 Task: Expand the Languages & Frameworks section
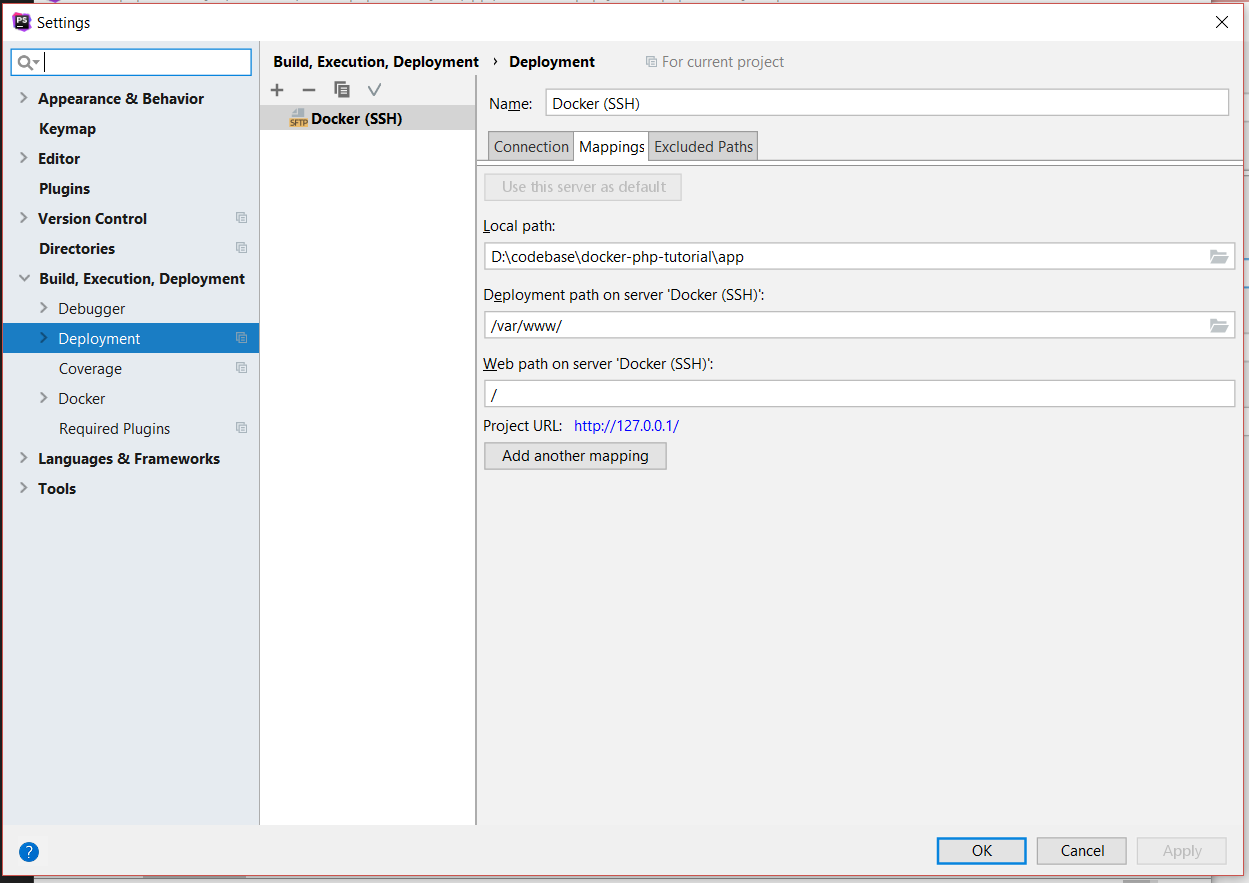[x=24, y=458]
